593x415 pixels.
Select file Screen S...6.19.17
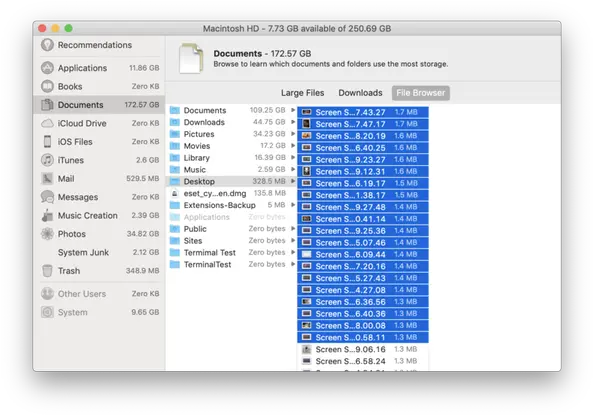pyautogui.click(x=363, y=183)
